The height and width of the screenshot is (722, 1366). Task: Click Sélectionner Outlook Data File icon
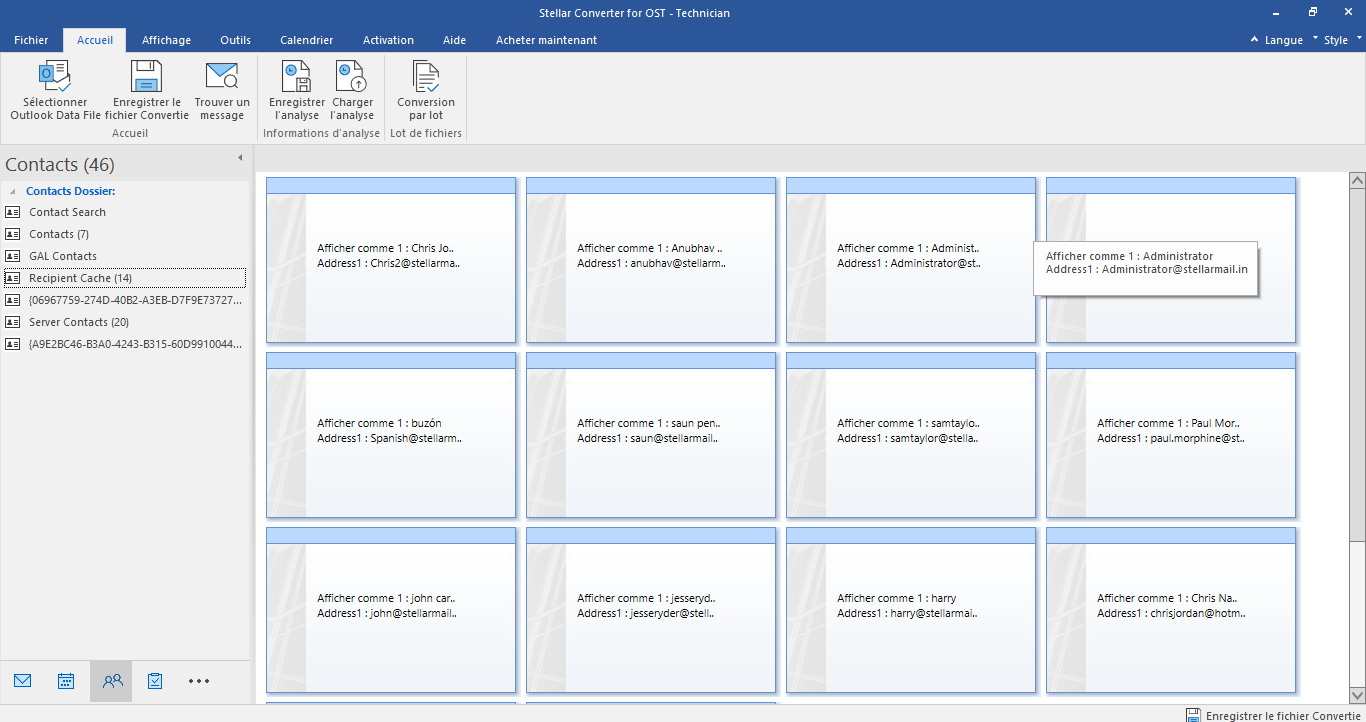point(55,77)
